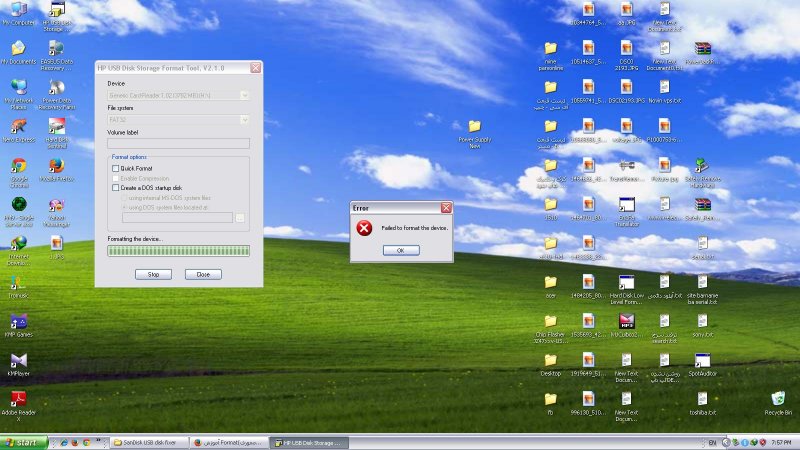Click the Close button in HP format tool
This screenshot has width=800, height=450.
coord(203,274)
